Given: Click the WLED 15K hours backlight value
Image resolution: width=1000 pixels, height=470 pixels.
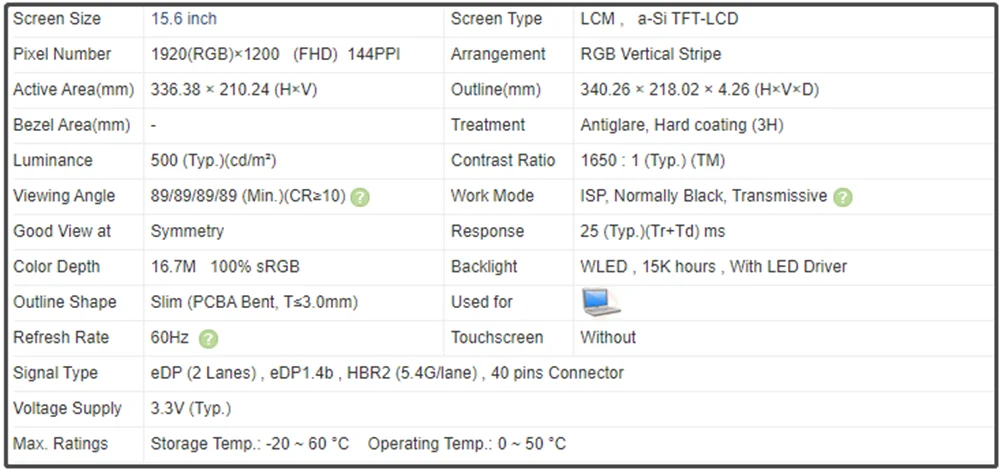Looking at the screenshot, I should [x=713, y=267].
